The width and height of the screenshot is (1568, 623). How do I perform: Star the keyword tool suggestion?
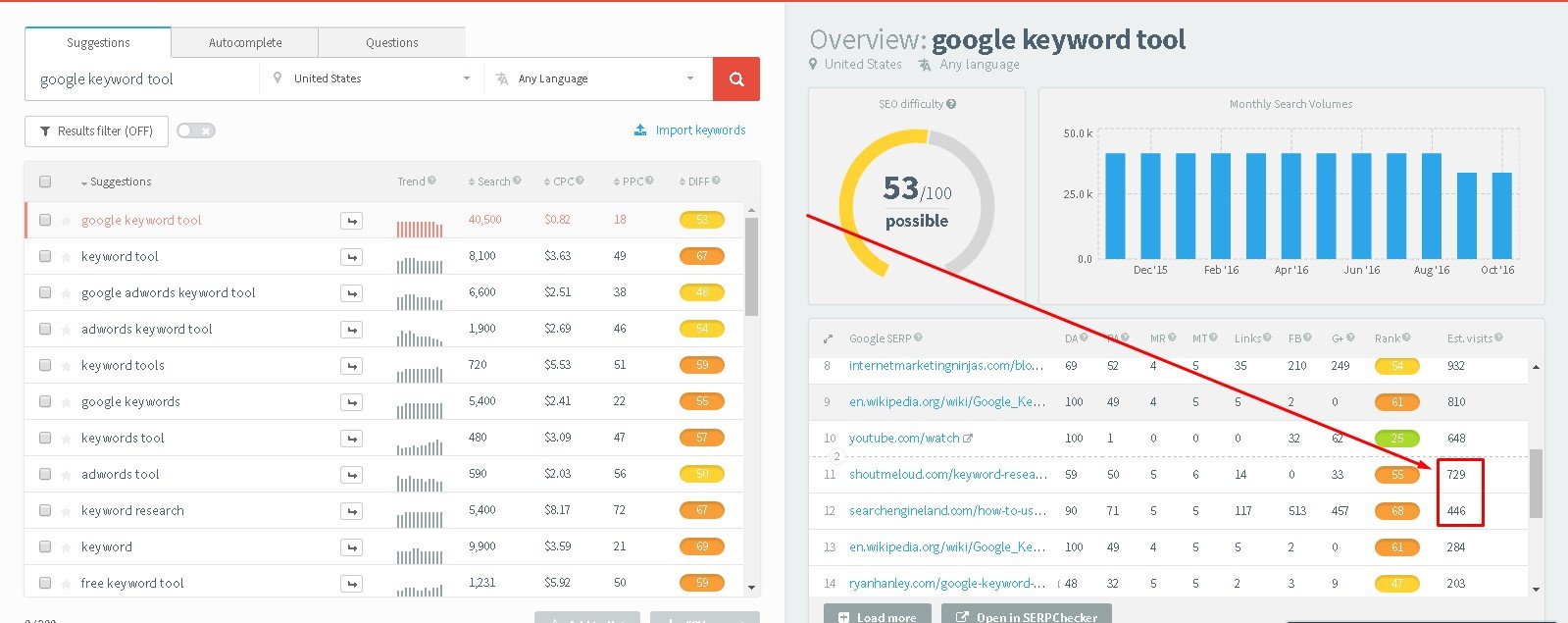tap(66, 257)
